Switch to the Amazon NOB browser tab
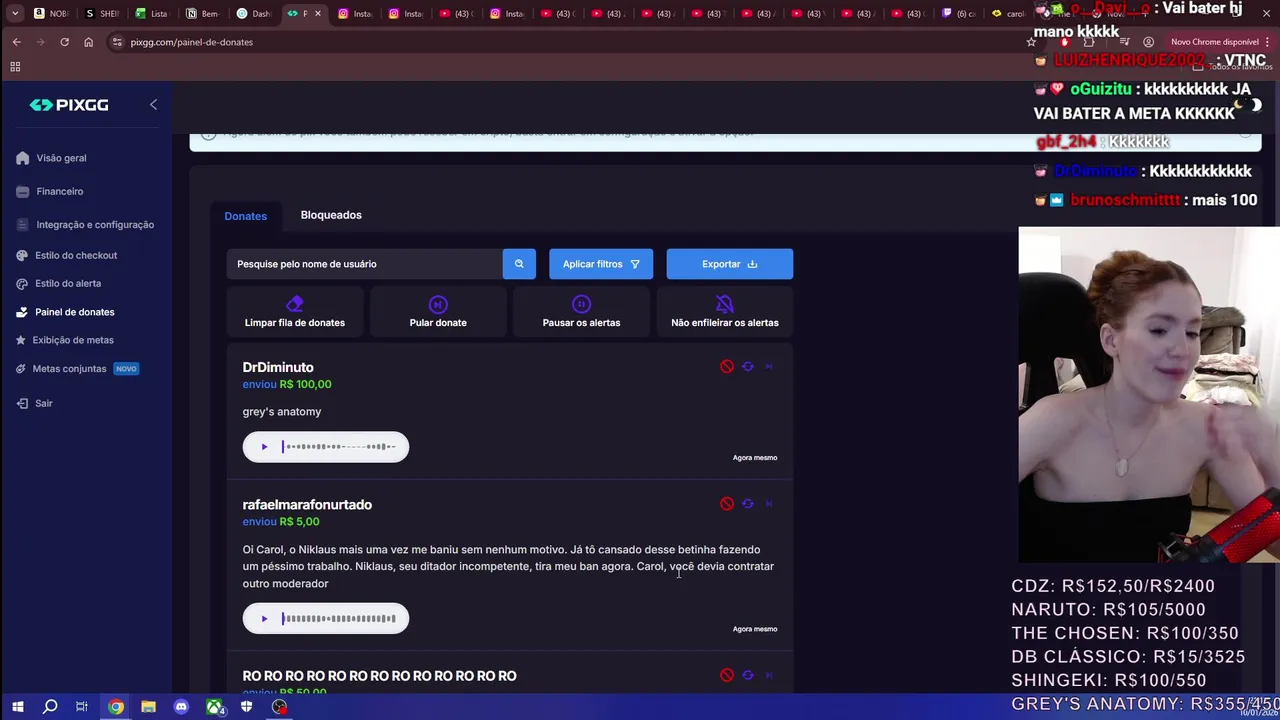The height and width of the screenshot is (720, 1280). pyautogui.click(x=51, y=14)
